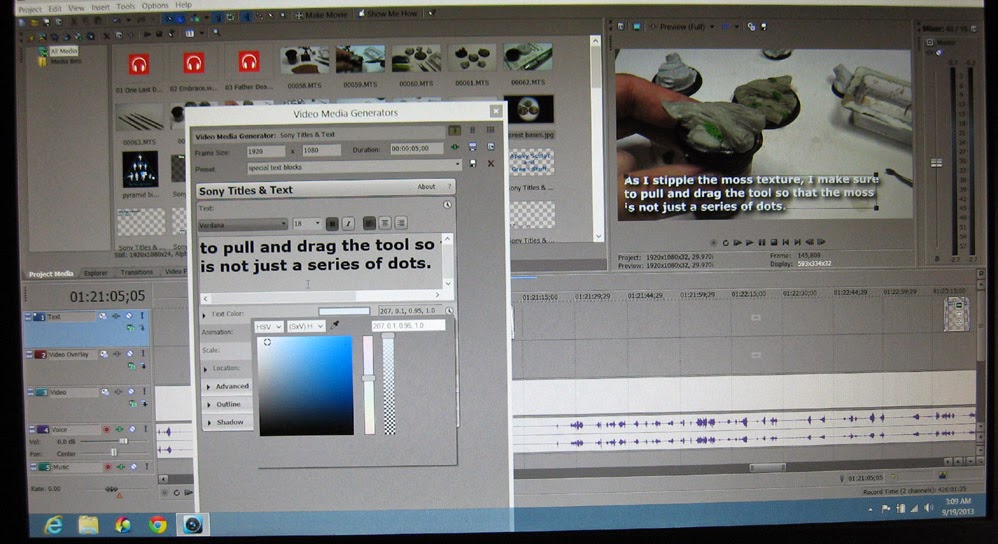The width and height of the screenshot is (998, 544).
Task: Open Internet Explorer from the taskbar
Action: 53,525
